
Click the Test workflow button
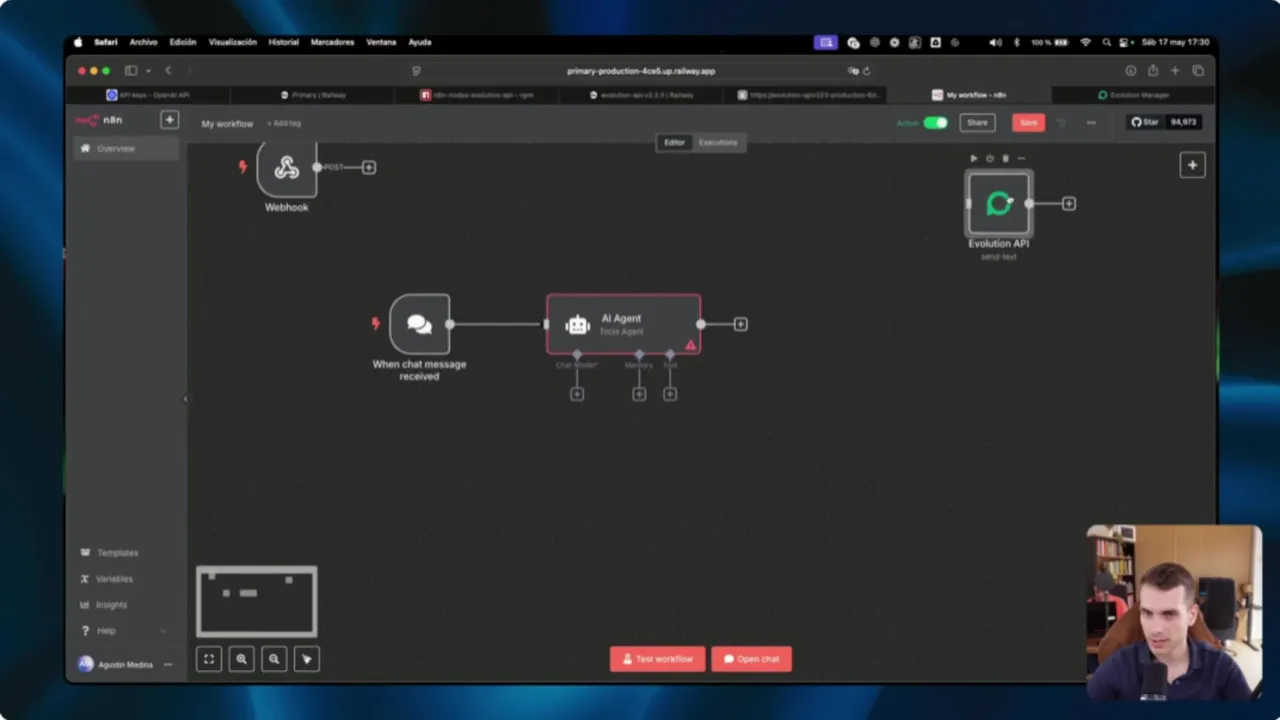click(x=657, y=659)
